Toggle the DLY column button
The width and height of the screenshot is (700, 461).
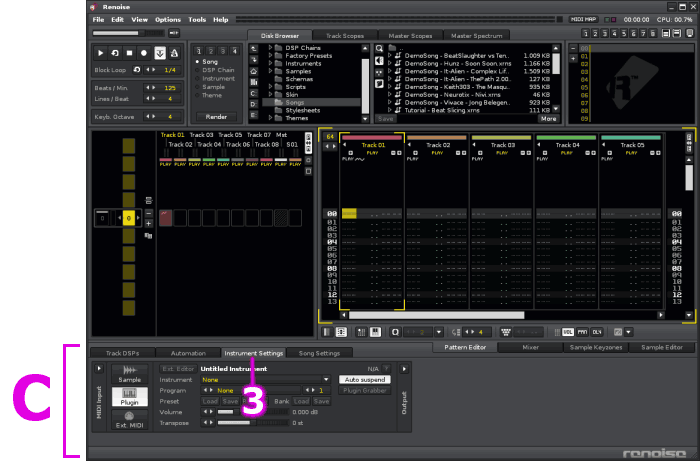597,332
